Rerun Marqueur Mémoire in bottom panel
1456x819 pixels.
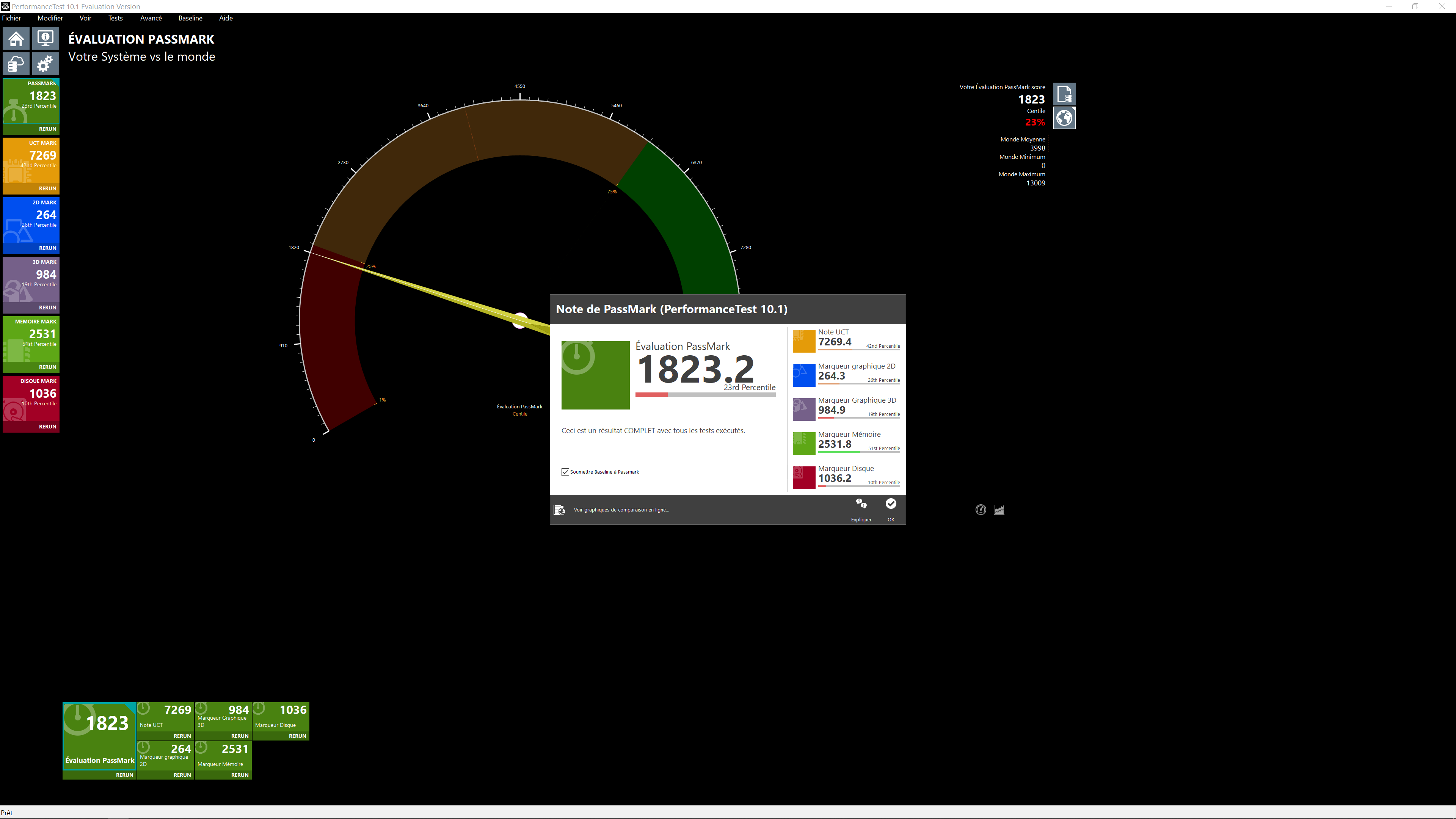240,775
